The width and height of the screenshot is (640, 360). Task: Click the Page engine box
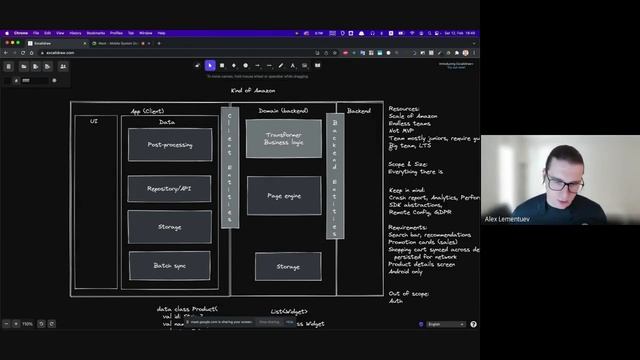tap(284, 196)
